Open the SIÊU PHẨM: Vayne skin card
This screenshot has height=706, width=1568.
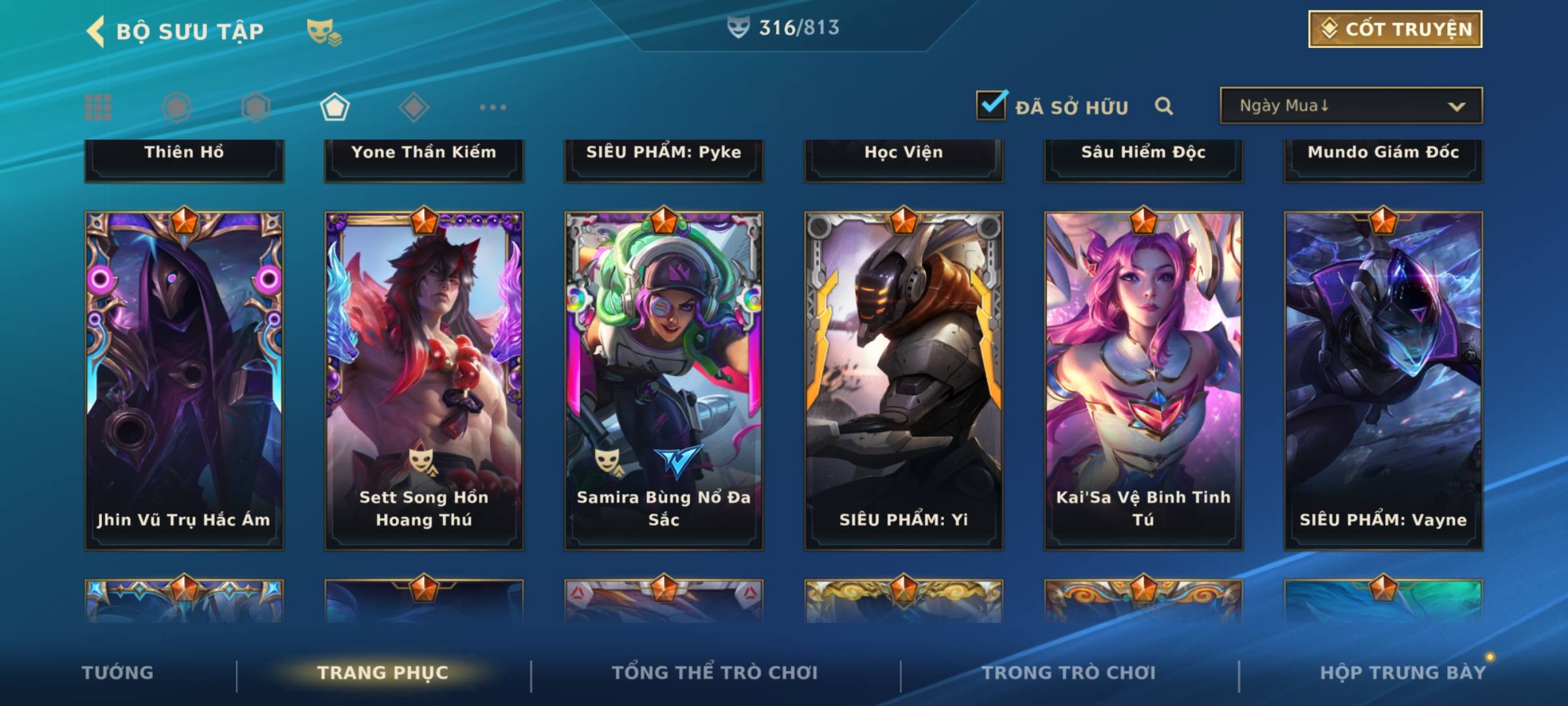pos(1383,380)
